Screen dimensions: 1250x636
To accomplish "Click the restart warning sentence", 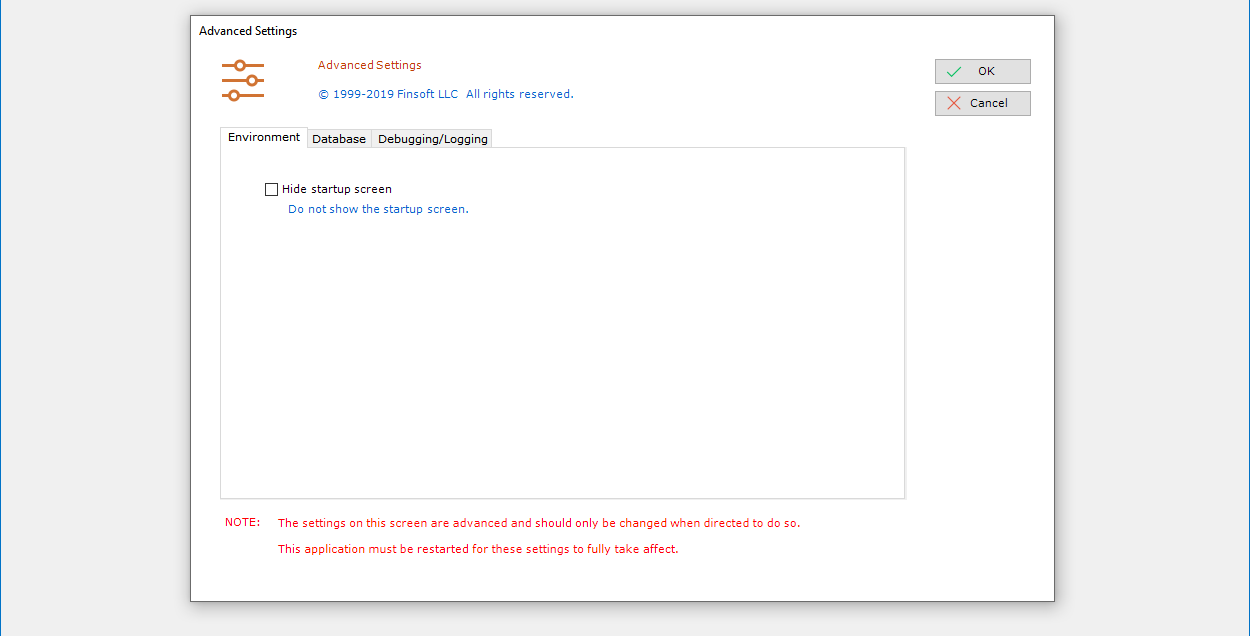I will tap(478, 549).
